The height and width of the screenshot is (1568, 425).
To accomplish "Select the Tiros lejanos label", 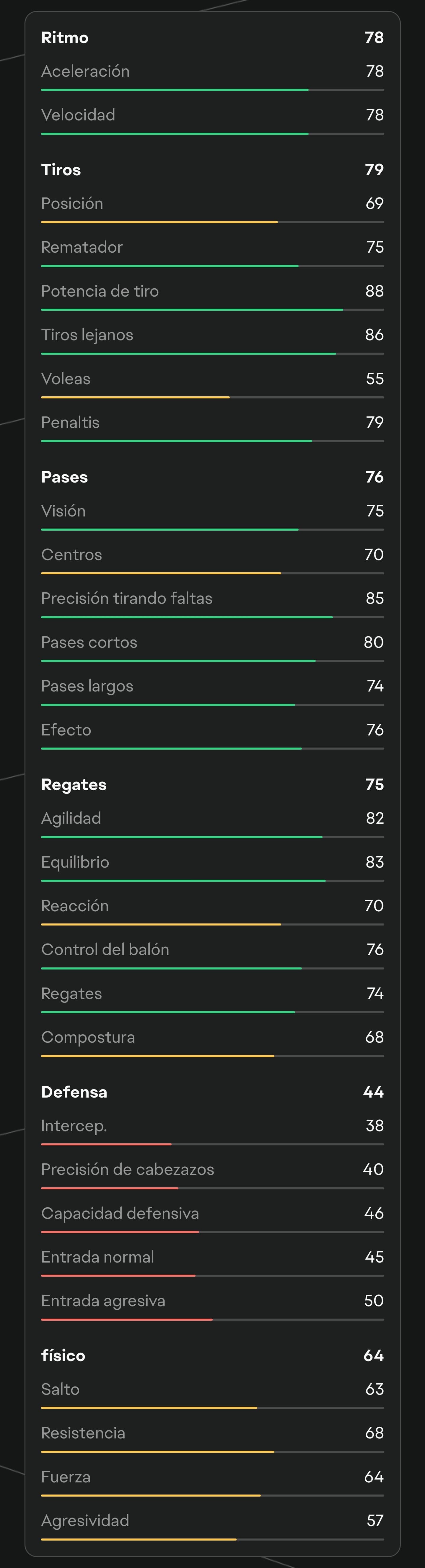I will point(87,335).
